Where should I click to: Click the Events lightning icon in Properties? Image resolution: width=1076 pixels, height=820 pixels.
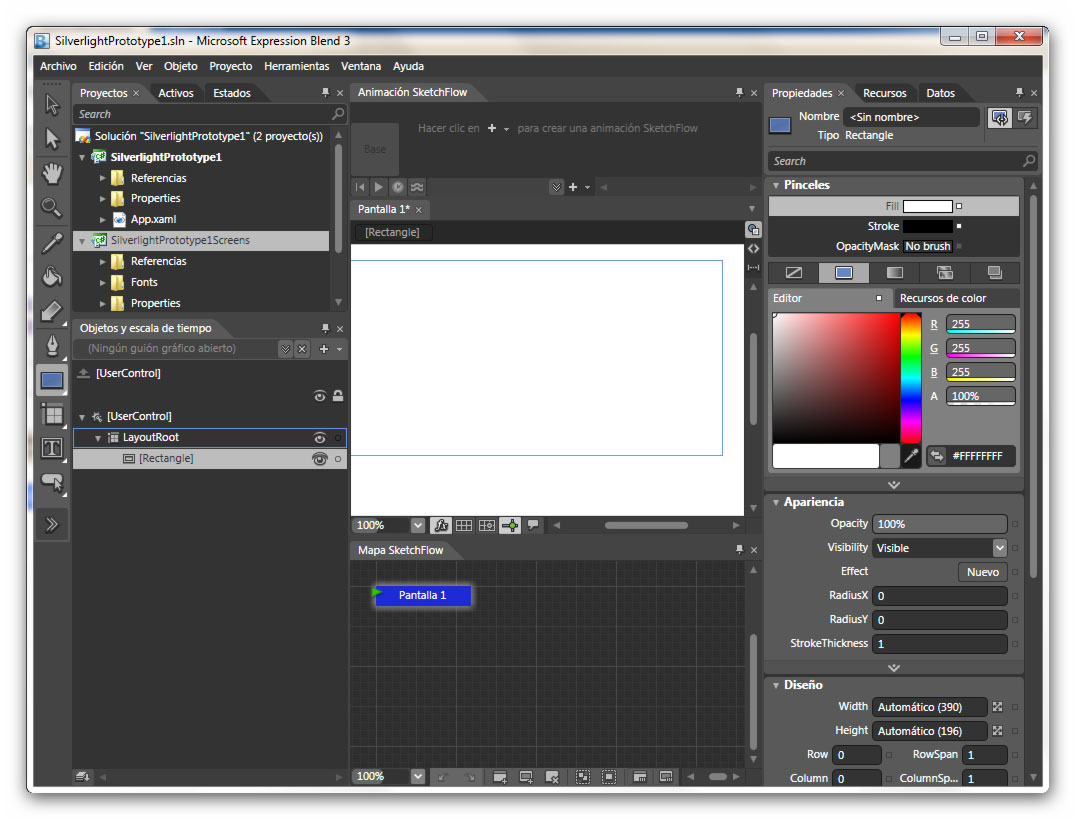point(1025,118)
